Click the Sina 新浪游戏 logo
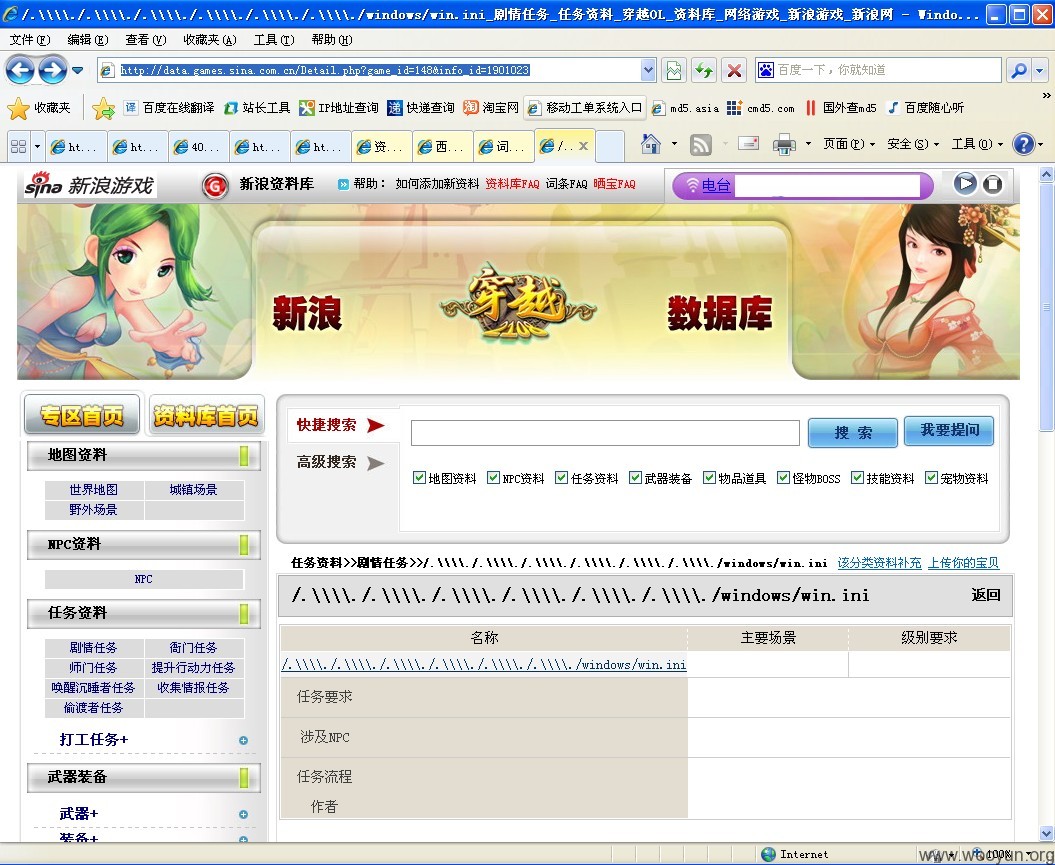Viewport: 1055px width, 865px height. tap(89, 184)
